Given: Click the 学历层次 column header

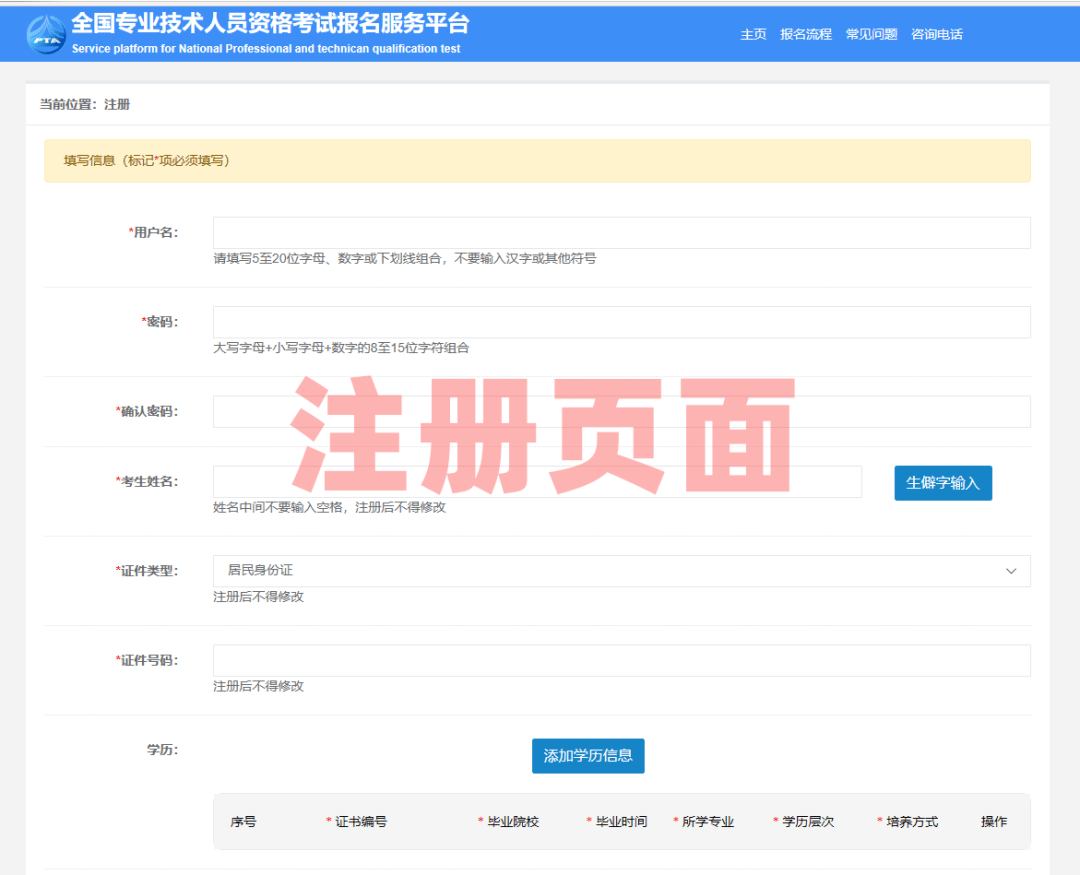Looking at the screenshot, I should (807, 822).
